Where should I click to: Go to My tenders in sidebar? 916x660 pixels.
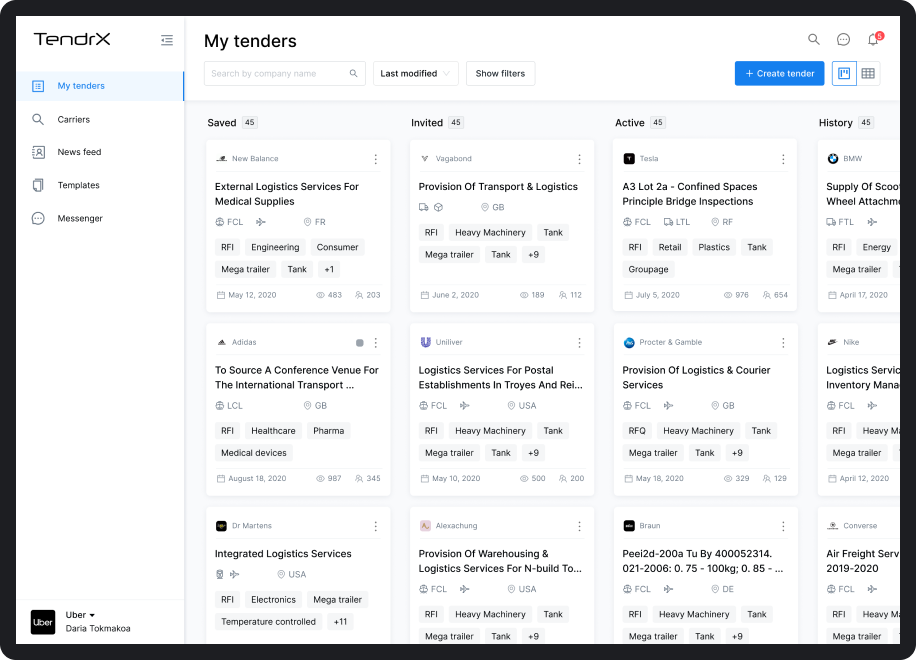tap(100, 86)
